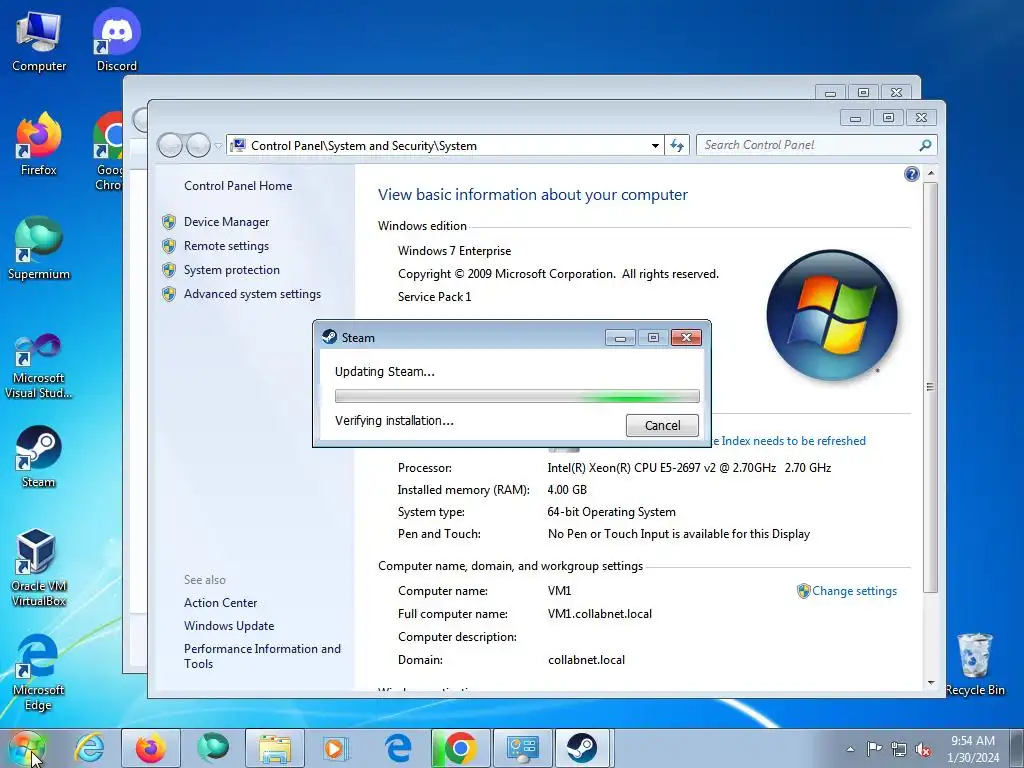This screenshot has height=768, width=1024.
Task: Click scroll up arrow in System window
Action: [x=931, y=174]
